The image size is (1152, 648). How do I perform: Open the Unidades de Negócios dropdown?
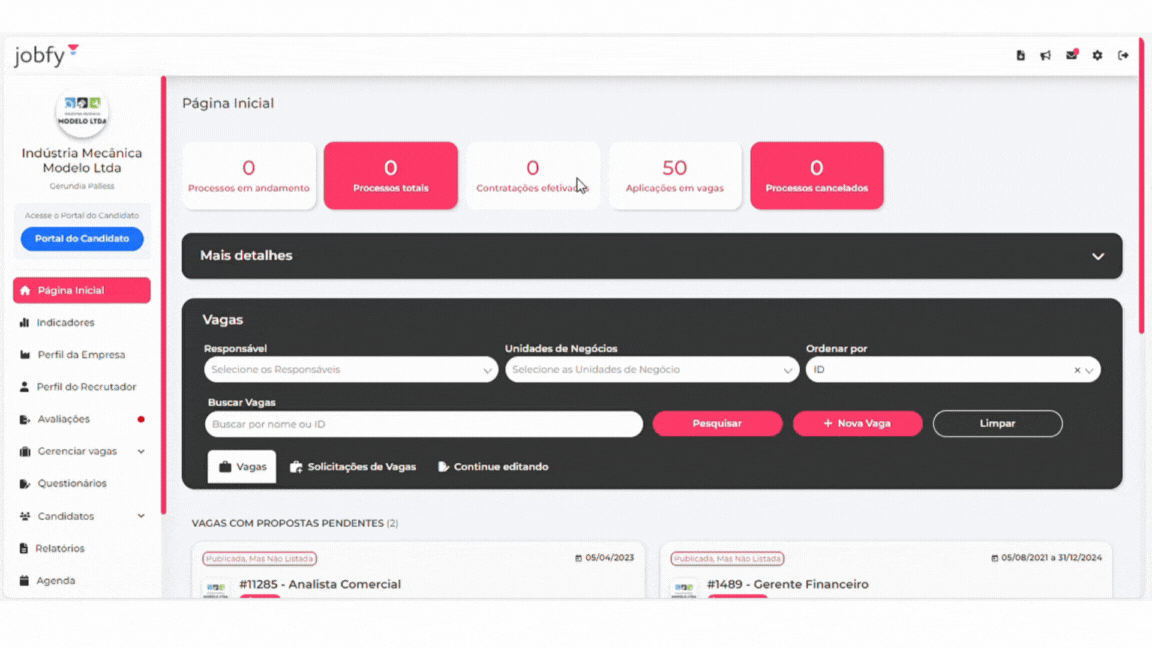coord(651,370)
